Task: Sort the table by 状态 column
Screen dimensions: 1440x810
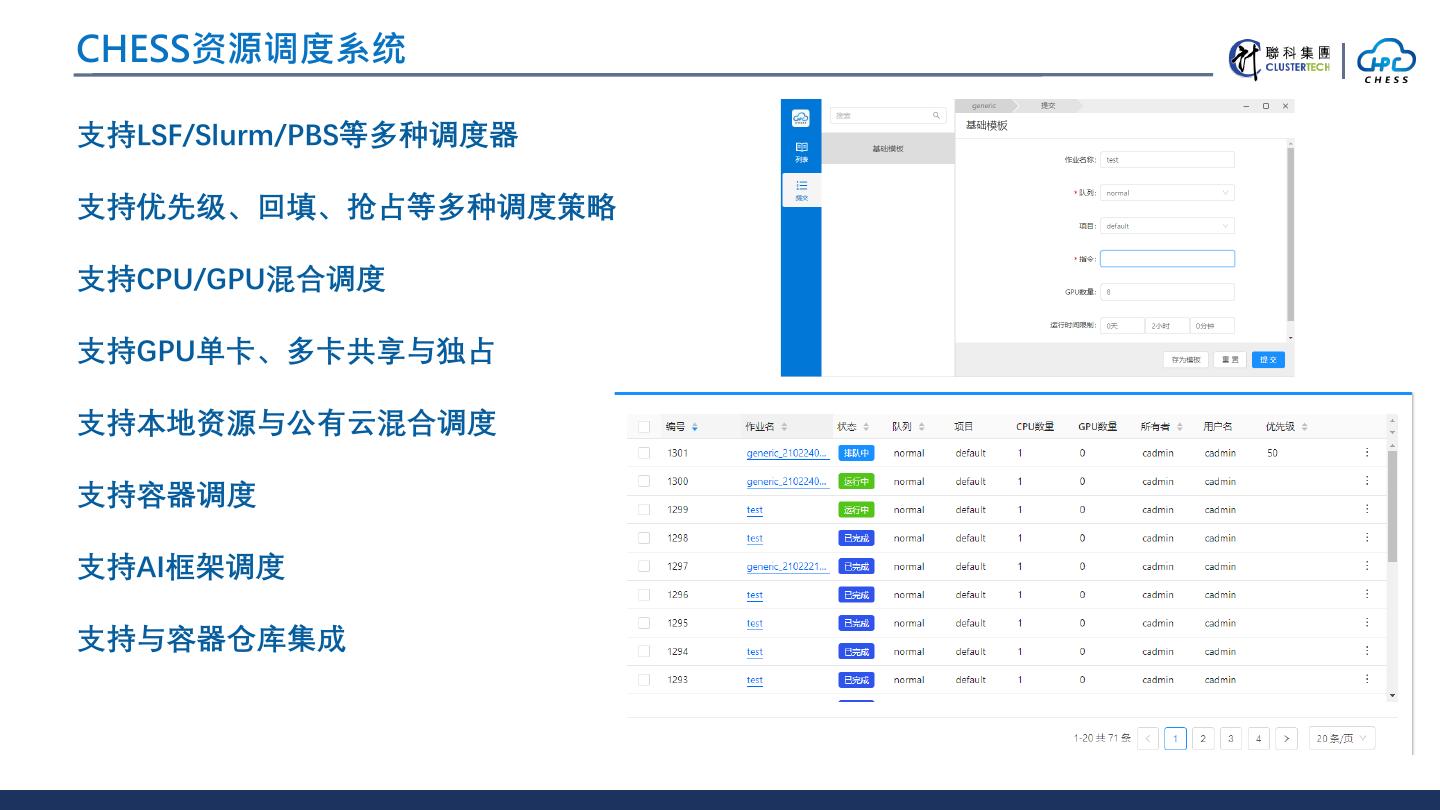Action: pyautogui.click(x=866, y=427)
